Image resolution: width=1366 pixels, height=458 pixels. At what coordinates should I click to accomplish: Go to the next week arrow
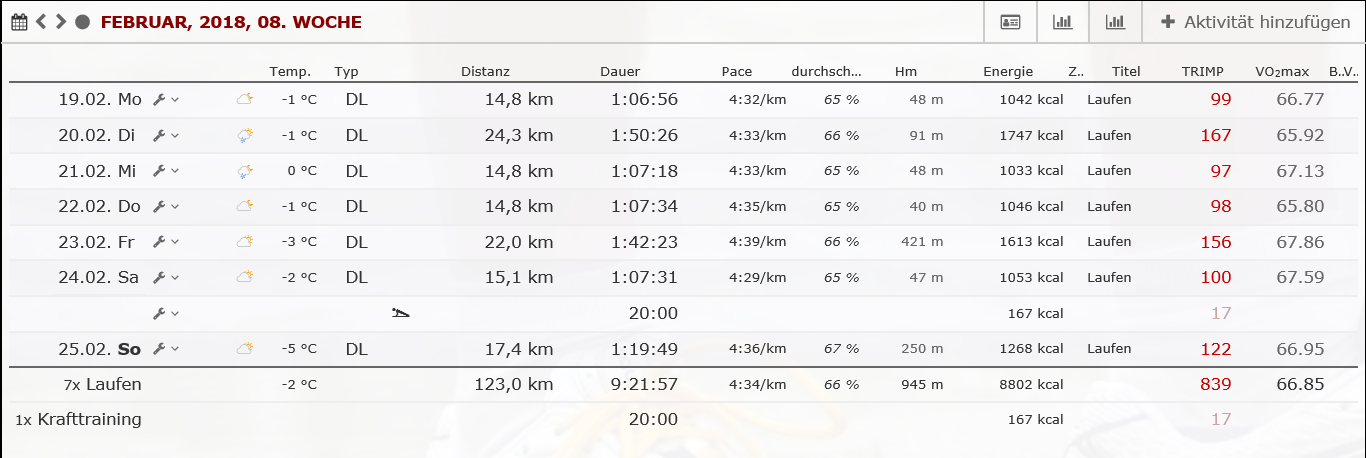point(61,22)
